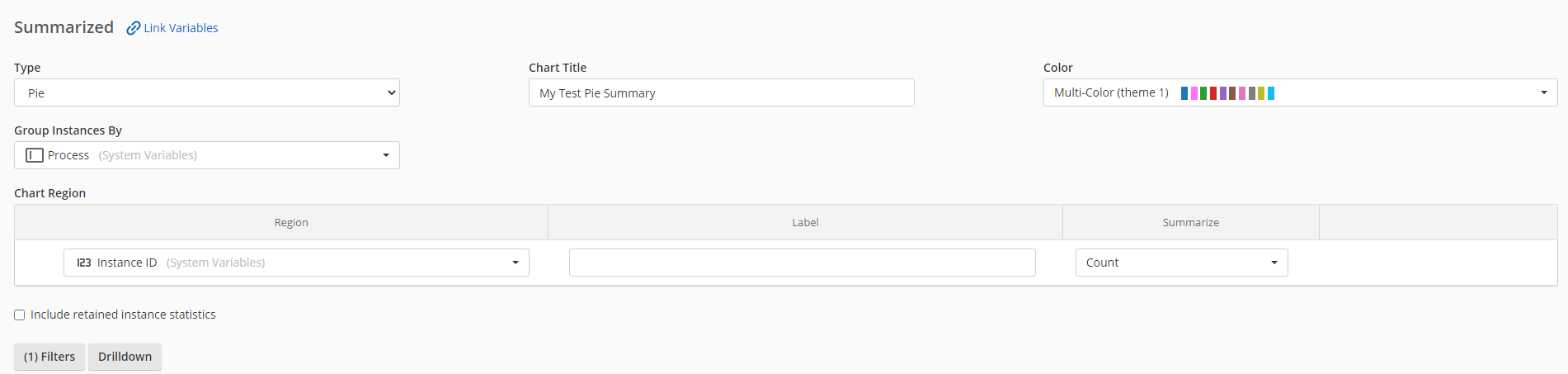The height and width of the screenshot is (374, 1568).
Task: Click the caret arrow of the Count dropdown
Action: (x=1274, y=263)
